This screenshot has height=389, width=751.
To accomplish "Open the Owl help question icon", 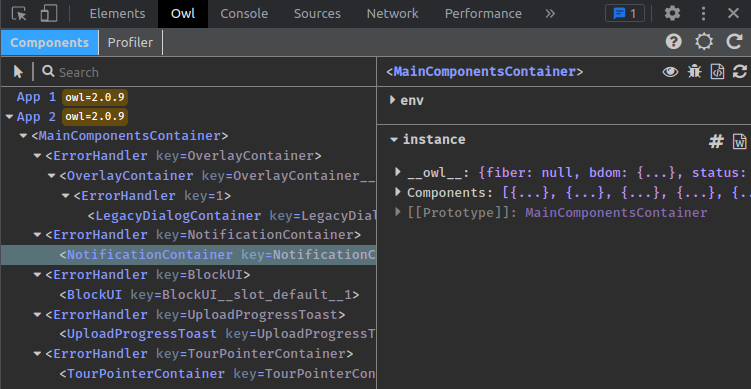I will (673, 42).
